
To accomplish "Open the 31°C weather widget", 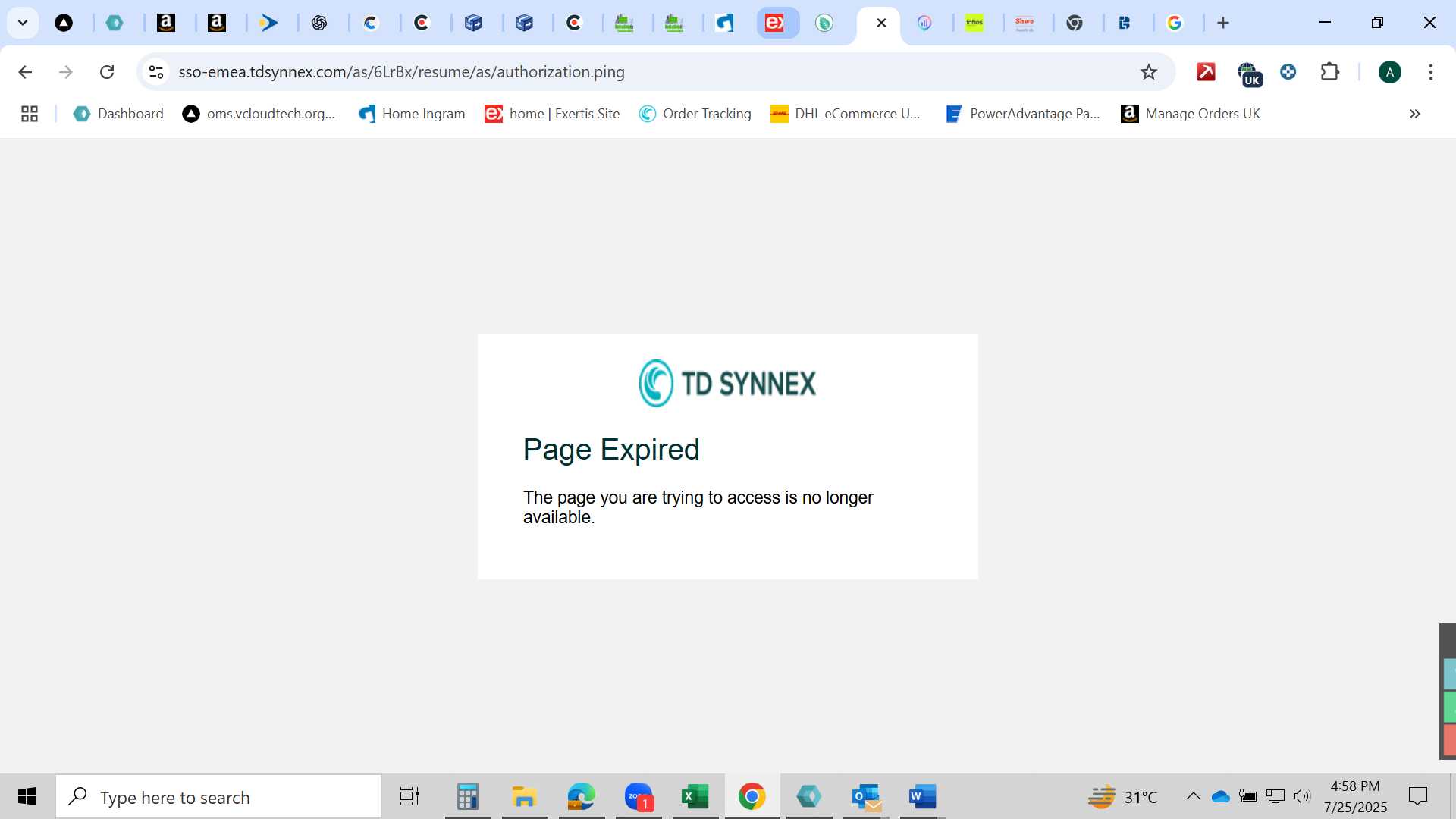I will [1123, 797].
